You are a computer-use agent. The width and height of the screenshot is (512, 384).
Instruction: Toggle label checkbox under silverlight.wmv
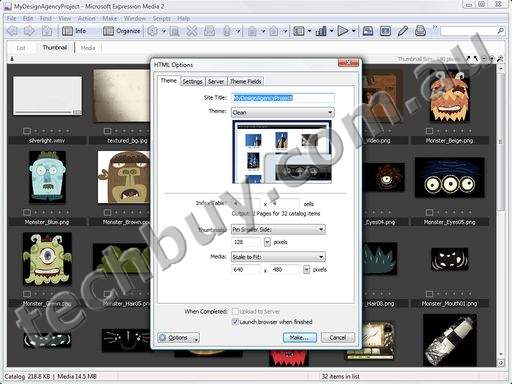click(x=27, y=131)
